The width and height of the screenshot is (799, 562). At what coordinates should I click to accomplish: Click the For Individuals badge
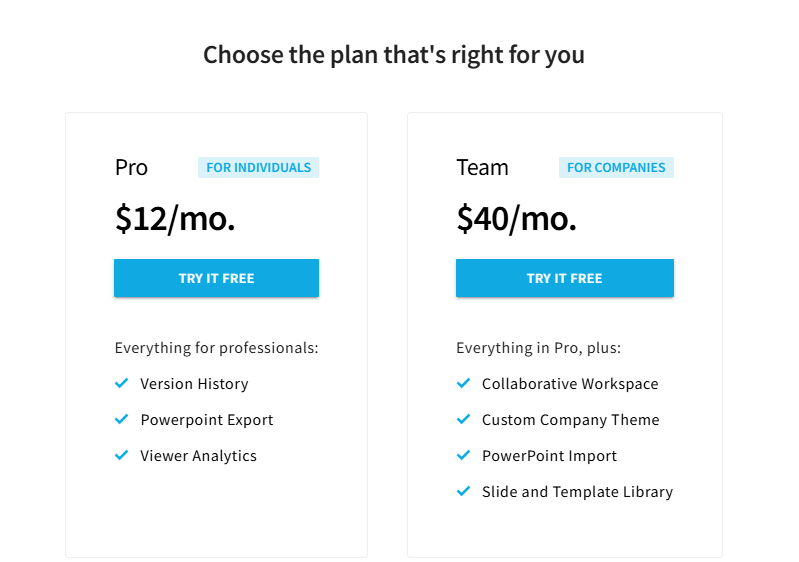pyautogui.click(x=258, y=168)
